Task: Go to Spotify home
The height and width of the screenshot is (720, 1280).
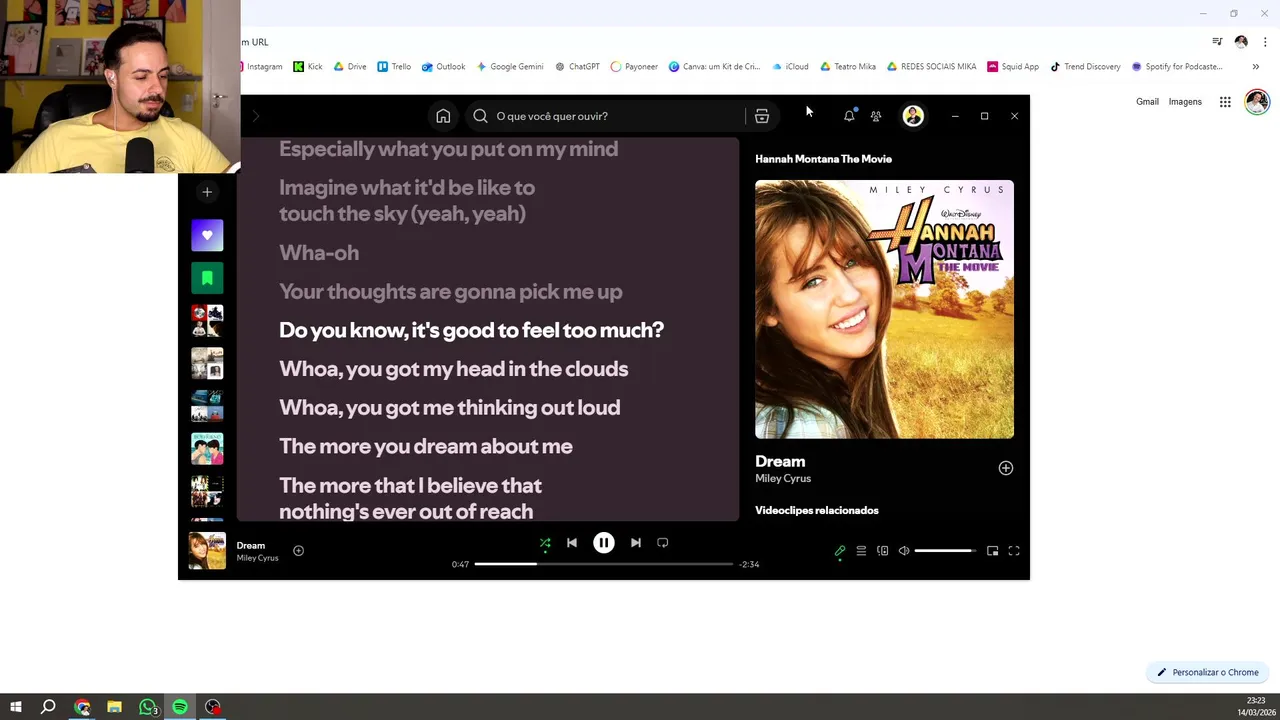Action: click(x=443, y=116)
